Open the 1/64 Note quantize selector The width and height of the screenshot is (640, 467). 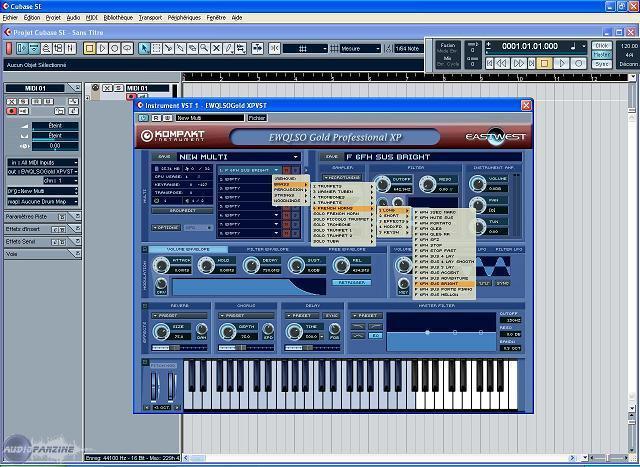click(x=407, y=49)
